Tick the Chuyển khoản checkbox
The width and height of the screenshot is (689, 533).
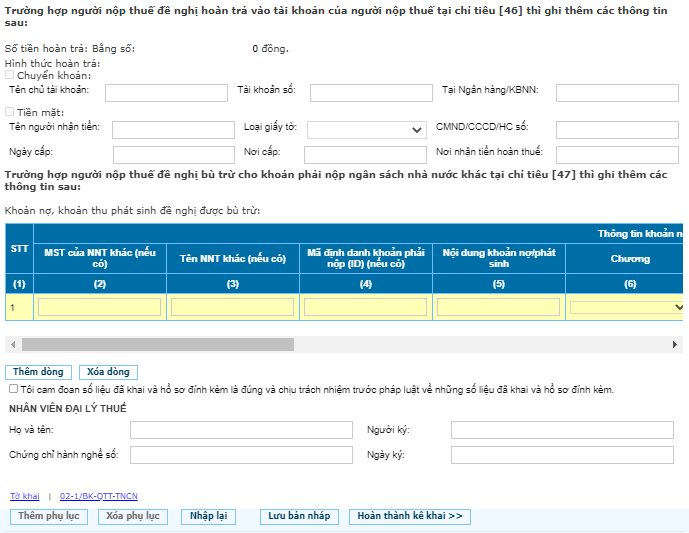[10, 75]
